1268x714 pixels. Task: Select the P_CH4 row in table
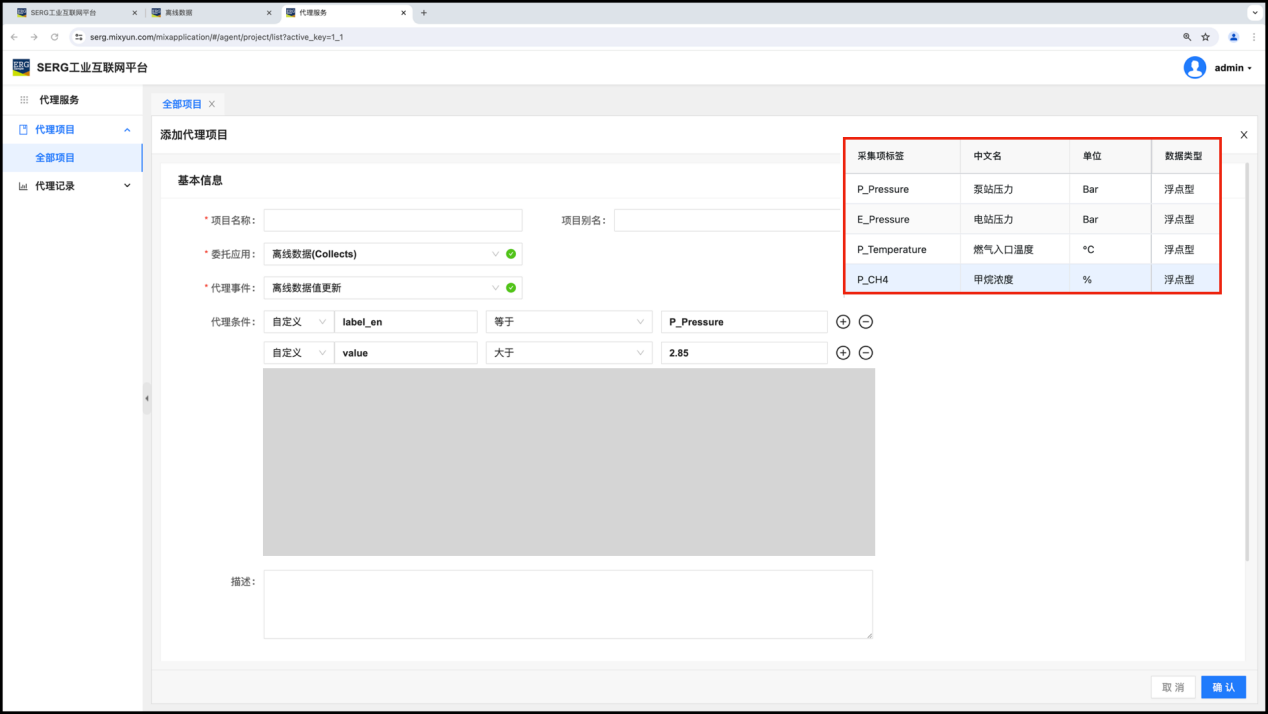1032,280
